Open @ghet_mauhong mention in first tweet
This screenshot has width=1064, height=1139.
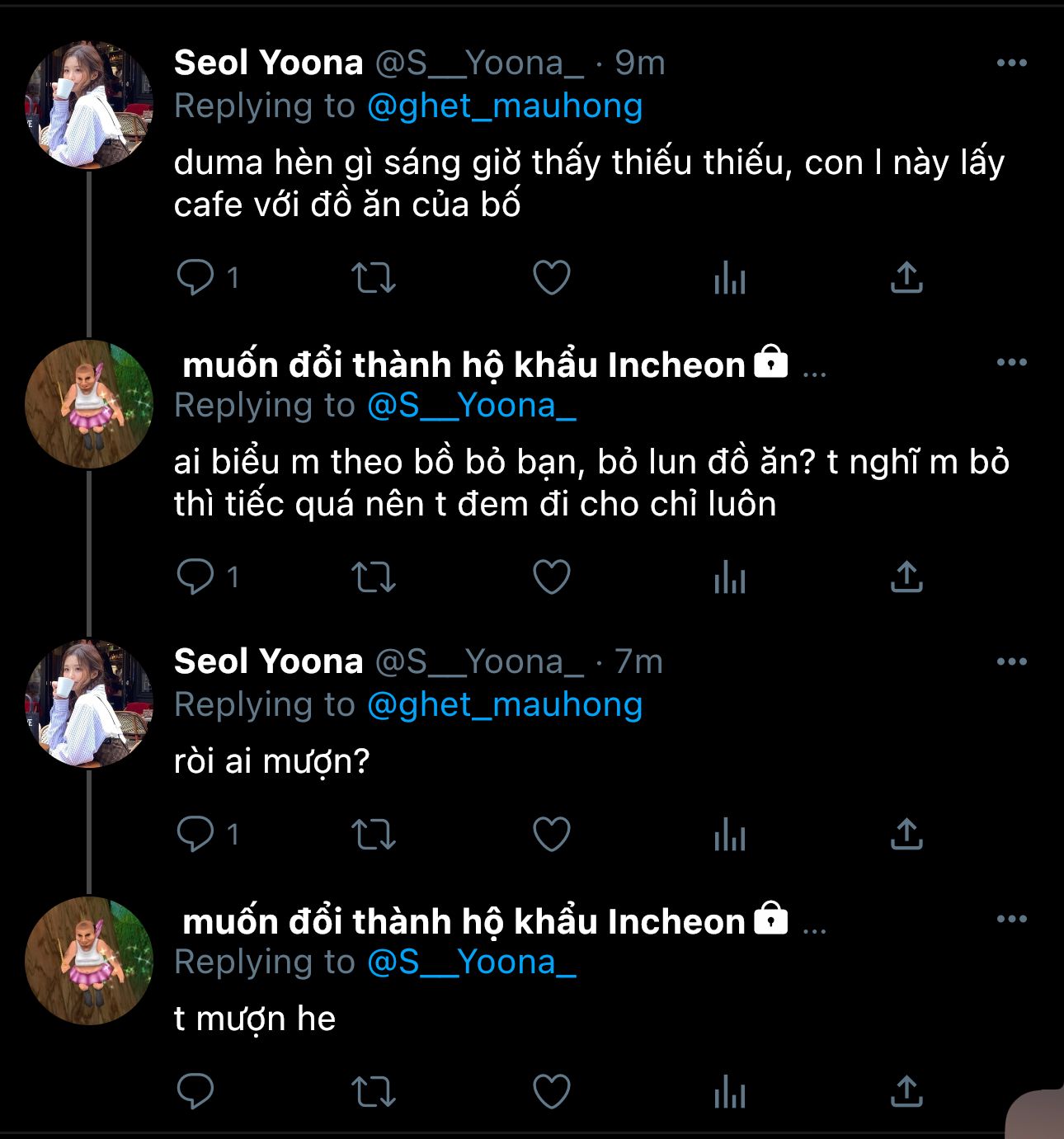click(x=504, y=106)
